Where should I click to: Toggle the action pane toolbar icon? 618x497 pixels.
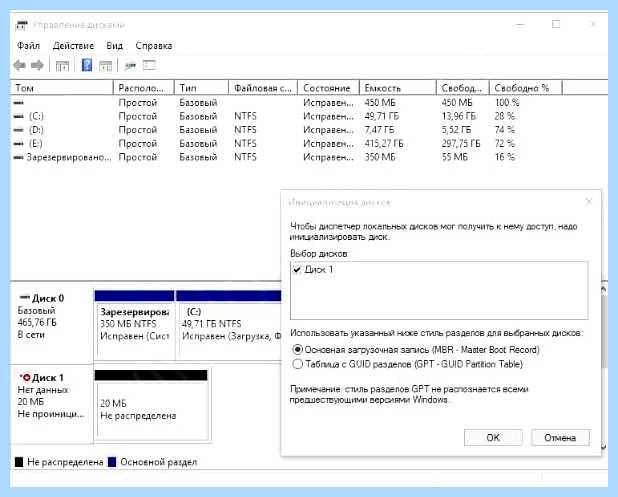click(105, 66)
